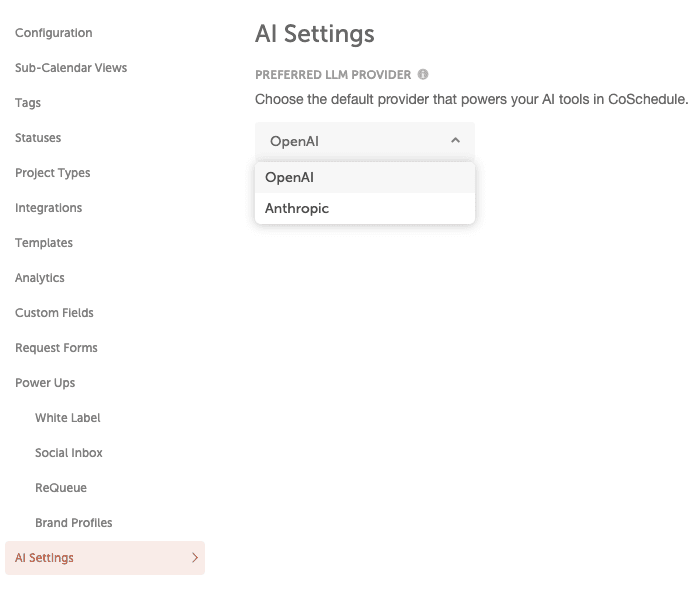697x597 pixels.
Task: Open Social Inbox power up
Action: point(69,453)
